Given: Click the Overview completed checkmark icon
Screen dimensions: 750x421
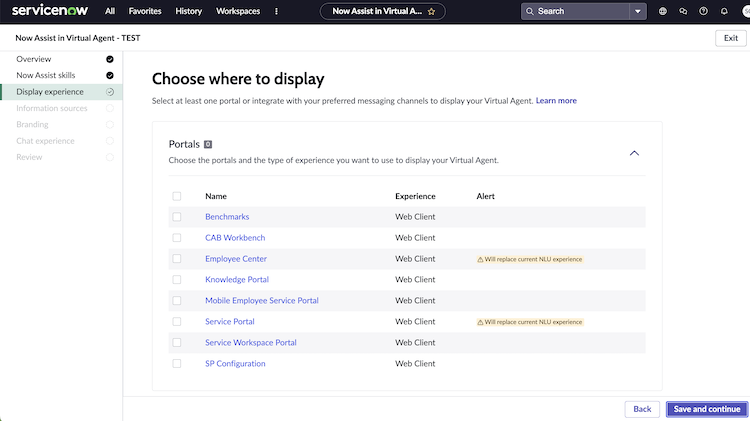Looking at the screenshot, I should click(110, 59).
